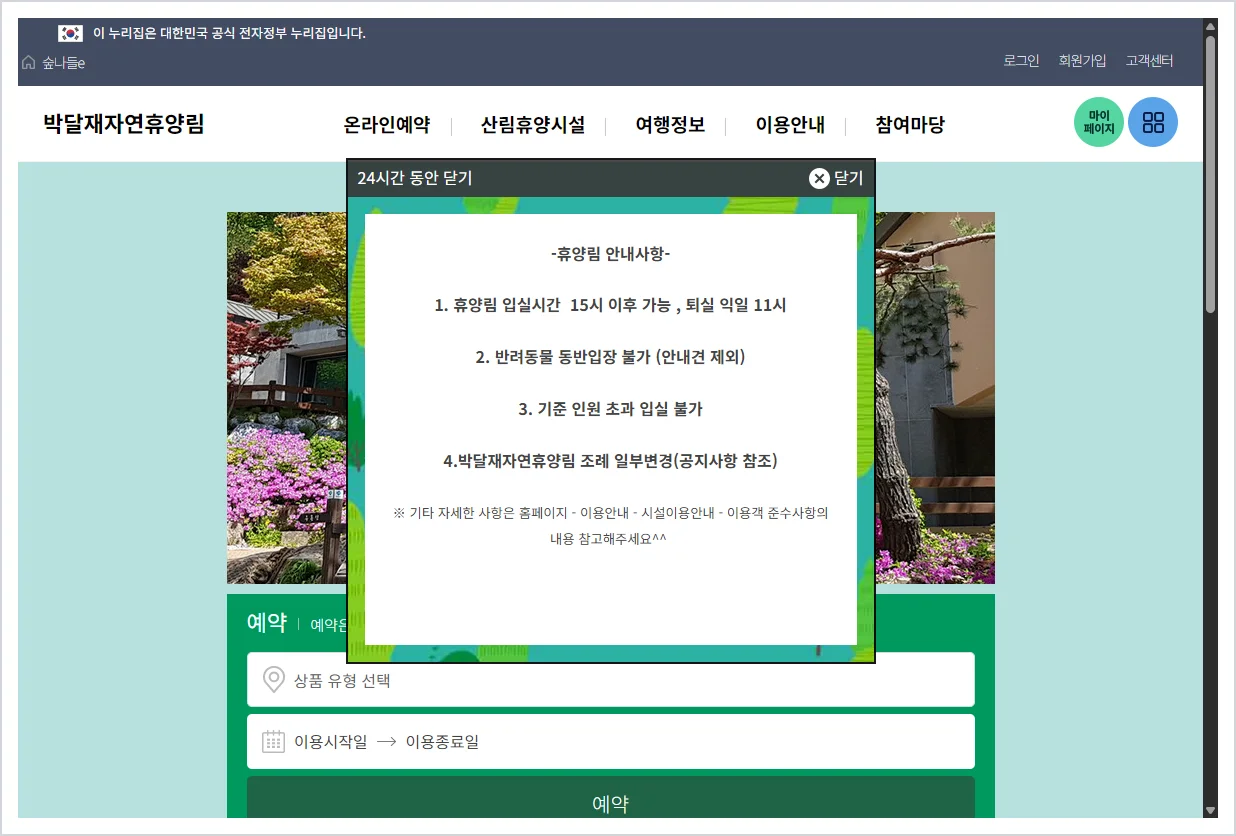Click 24시간 동안 닫기 in popup
This screenshot has width=1236, height=836.
415,178
